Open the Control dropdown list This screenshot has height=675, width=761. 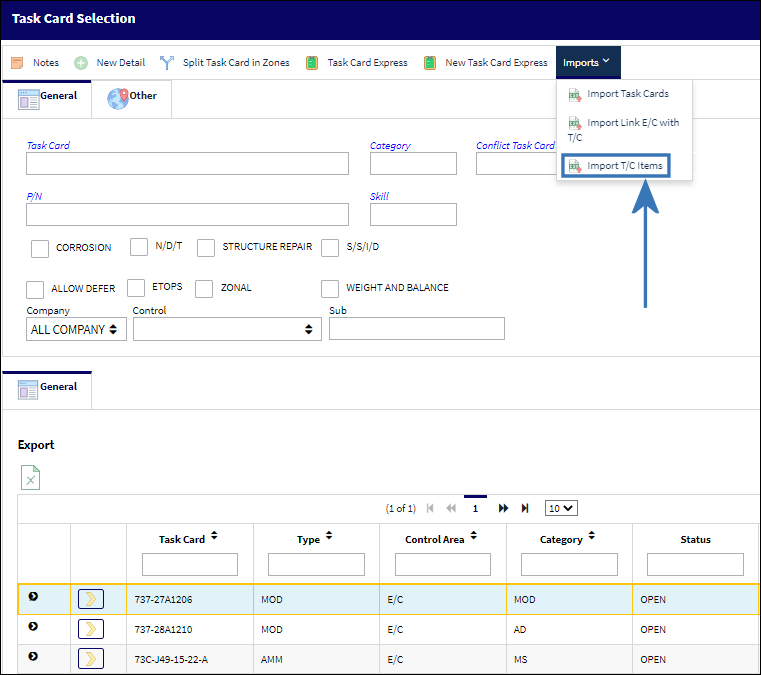(227, 329)
